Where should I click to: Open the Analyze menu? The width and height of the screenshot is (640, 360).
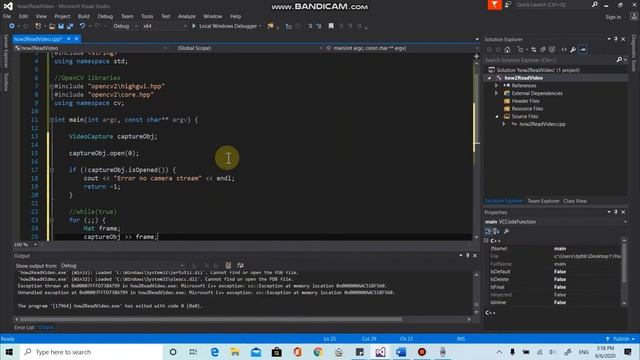[187, 16]
